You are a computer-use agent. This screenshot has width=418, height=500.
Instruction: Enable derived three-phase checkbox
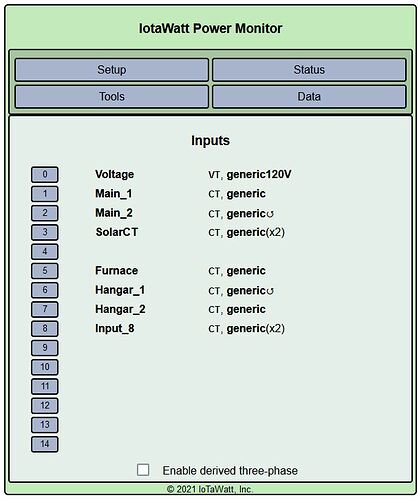pos(143,470)
